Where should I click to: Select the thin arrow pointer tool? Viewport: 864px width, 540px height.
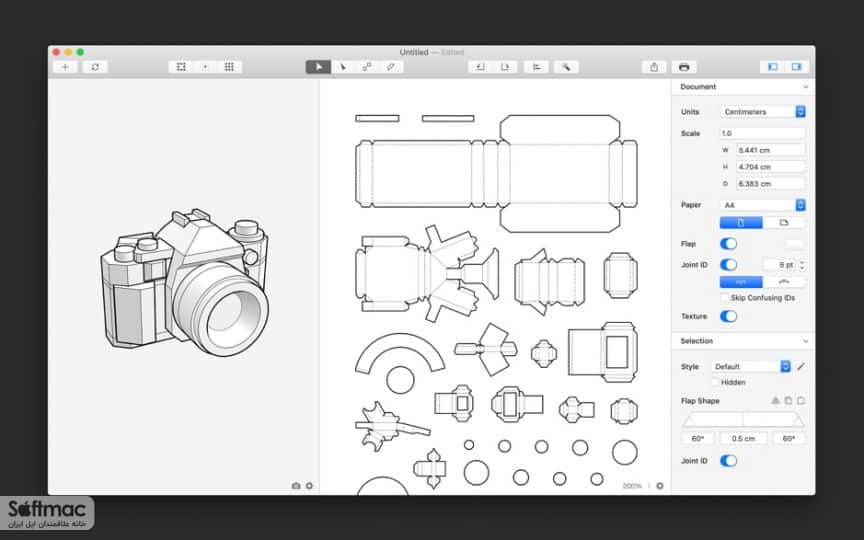343,67
